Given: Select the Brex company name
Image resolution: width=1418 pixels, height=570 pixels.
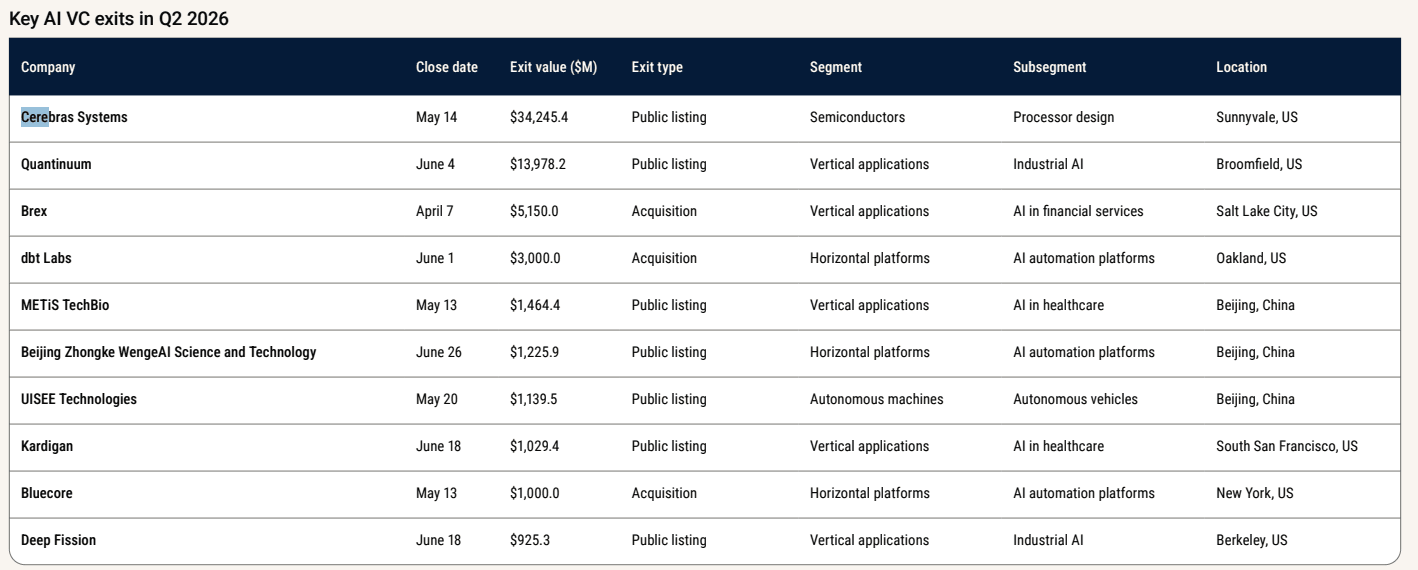Looking at the screenshot, I should (34, 211).
